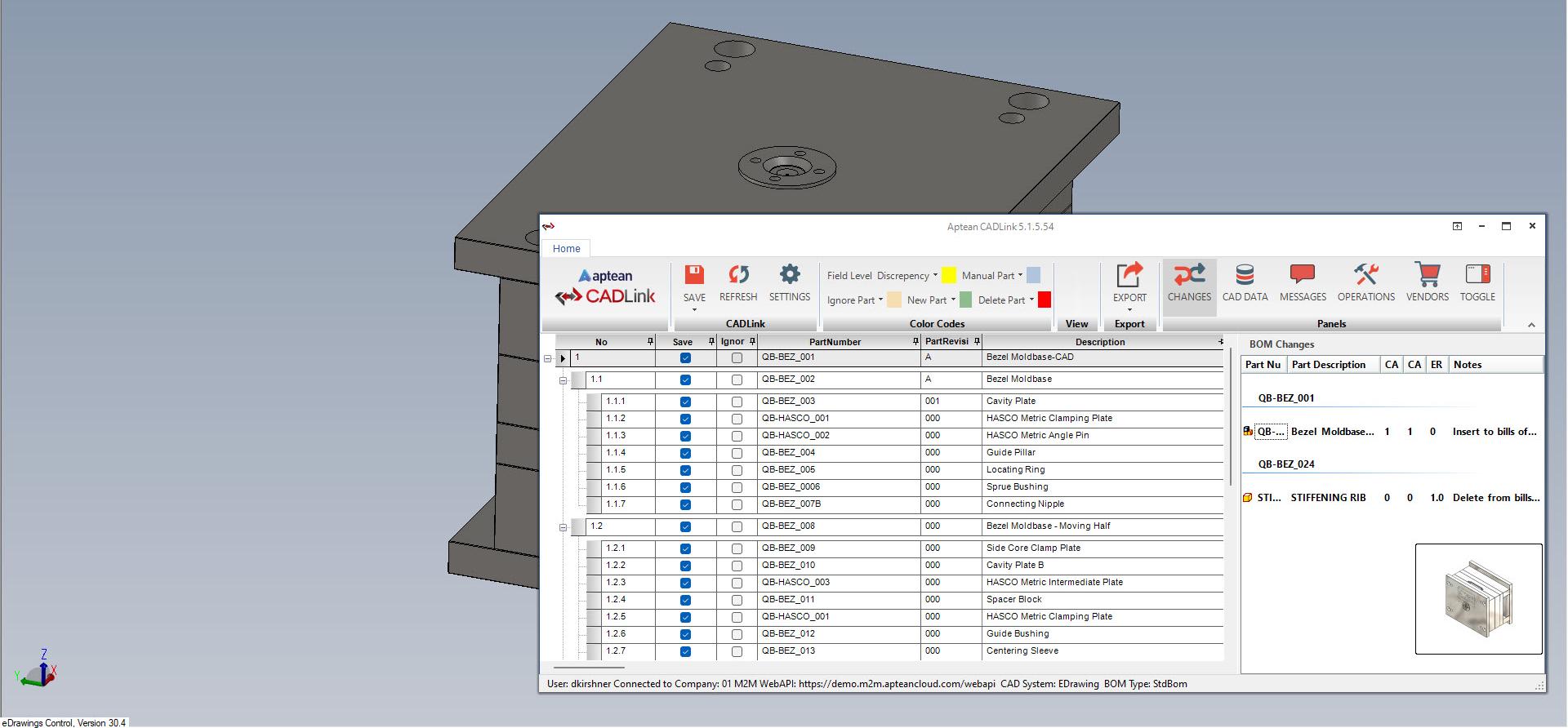Screen dimensions: 1568x728
Task: Collapse the 1.1 Bezel Moldbase tree node
Action: coord(563,380)
